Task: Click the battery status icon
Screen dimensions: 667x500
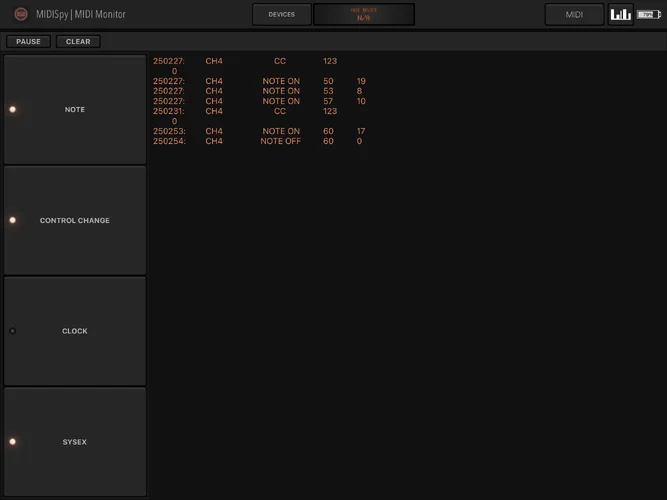Action: [648, 14]
